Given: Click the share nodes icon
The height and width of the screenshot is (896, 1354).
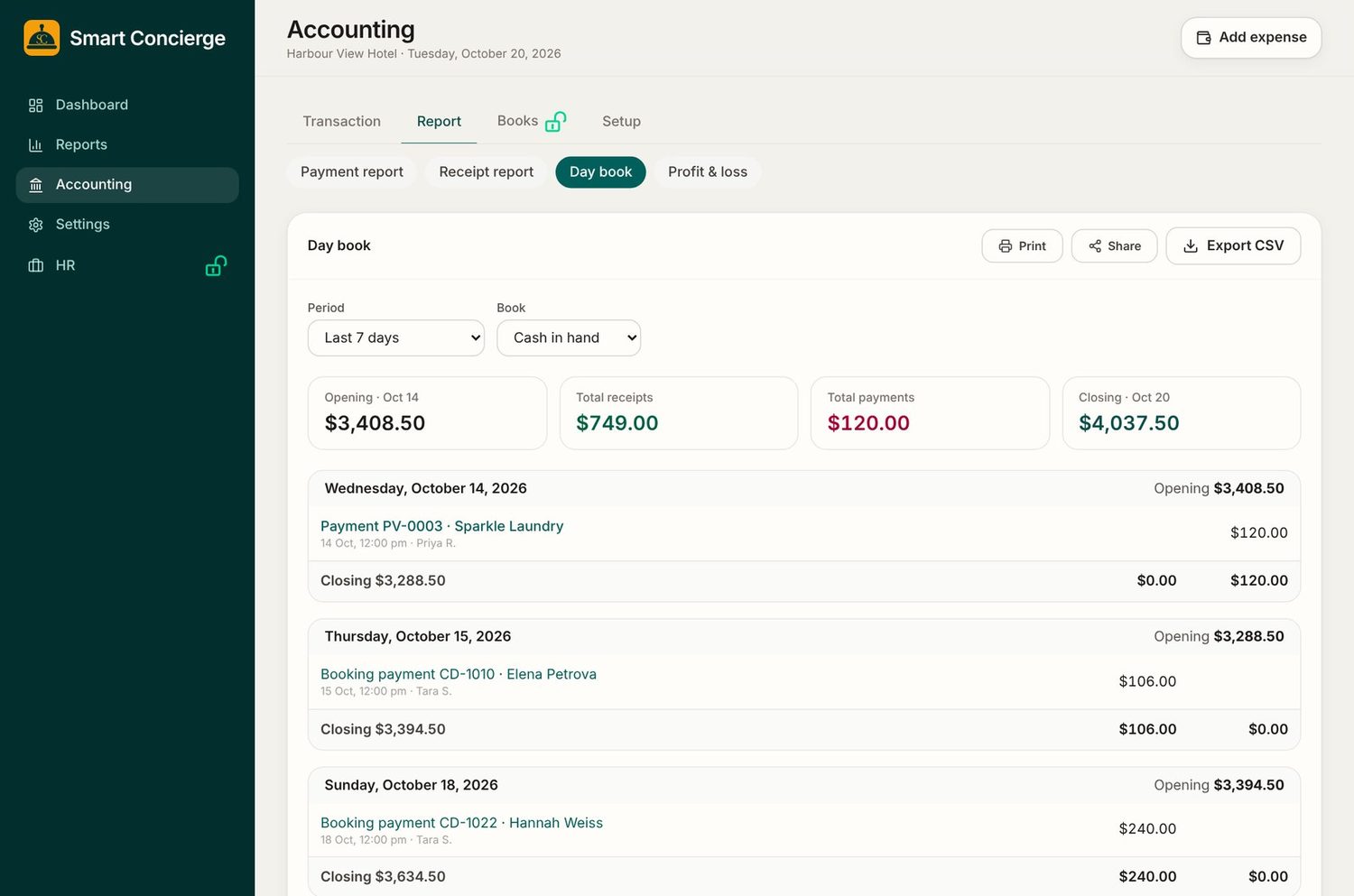Looking at the screenshot, I should click(1095, 246).
